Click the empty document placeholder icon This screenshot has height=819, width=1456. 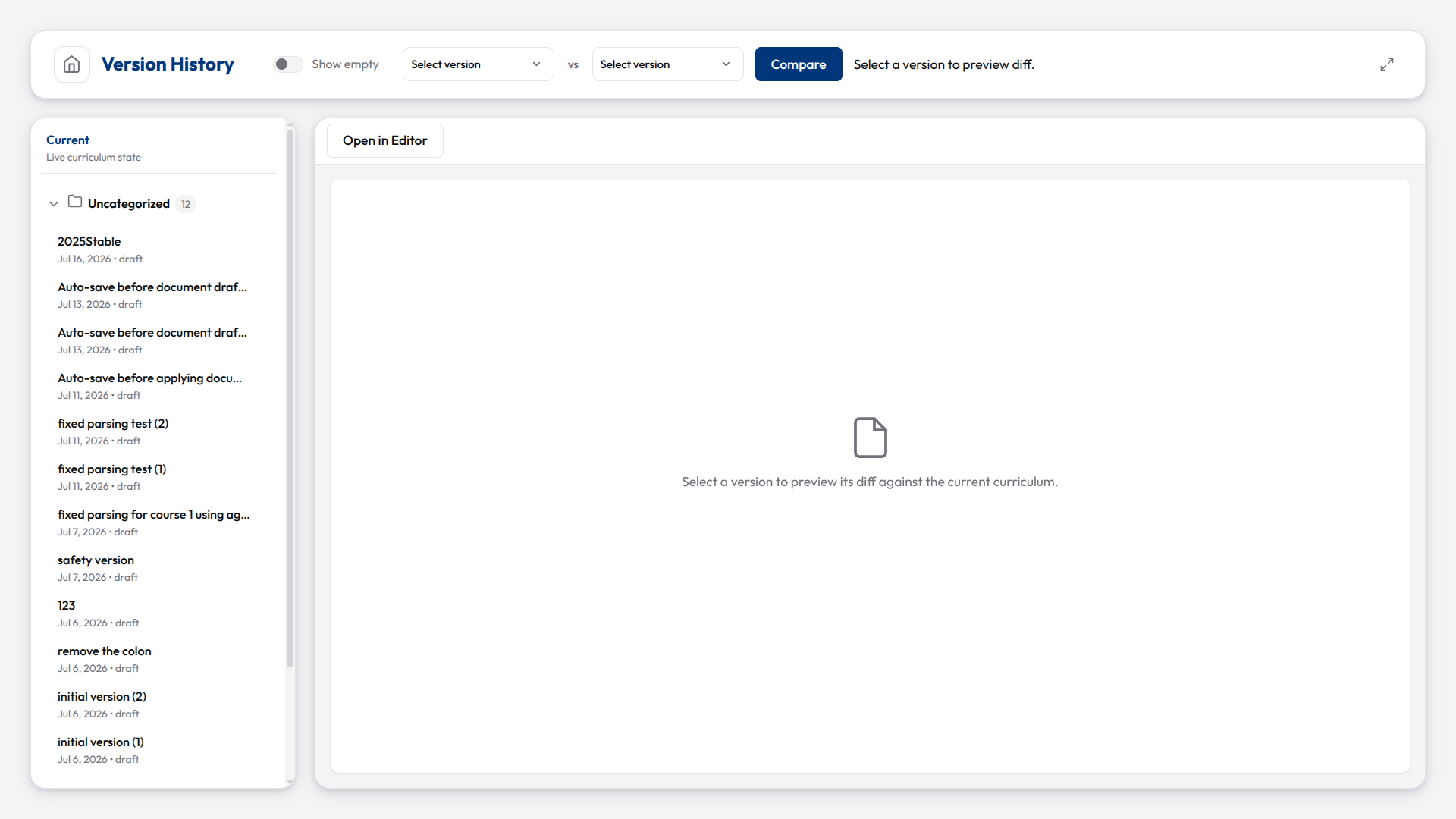pyautogui.click(x=870, y=438)
